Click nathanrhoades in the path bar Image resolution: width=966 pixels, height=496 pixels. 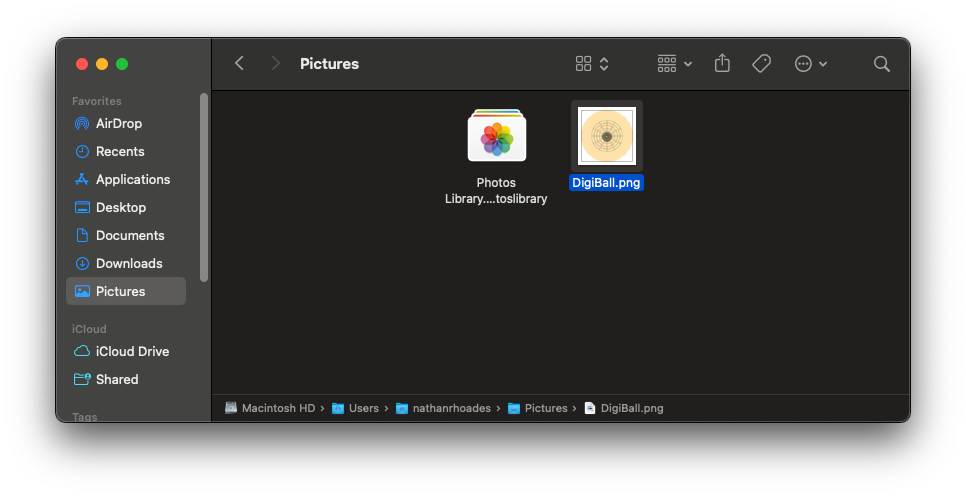452,408
